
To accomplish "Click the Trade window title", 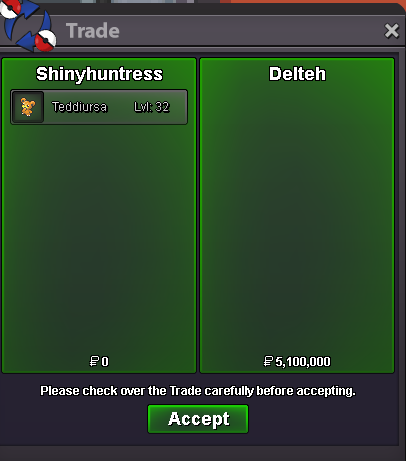I will click(x=93, y=31).
